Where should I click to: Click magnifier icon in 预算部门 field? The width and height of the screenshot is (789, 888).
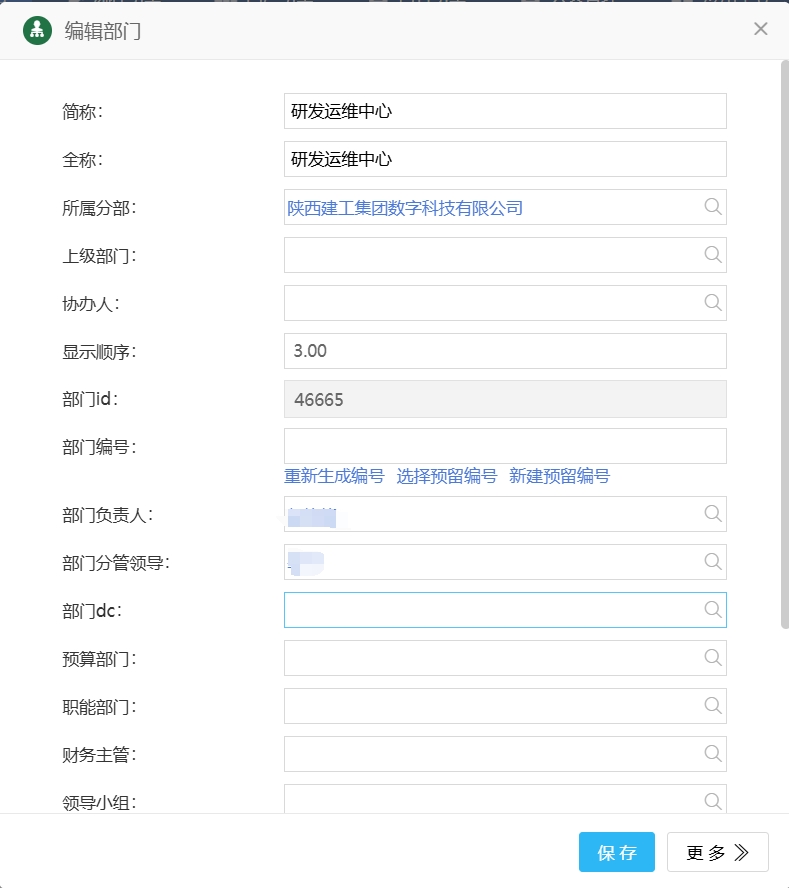click(x=712, y=658)
